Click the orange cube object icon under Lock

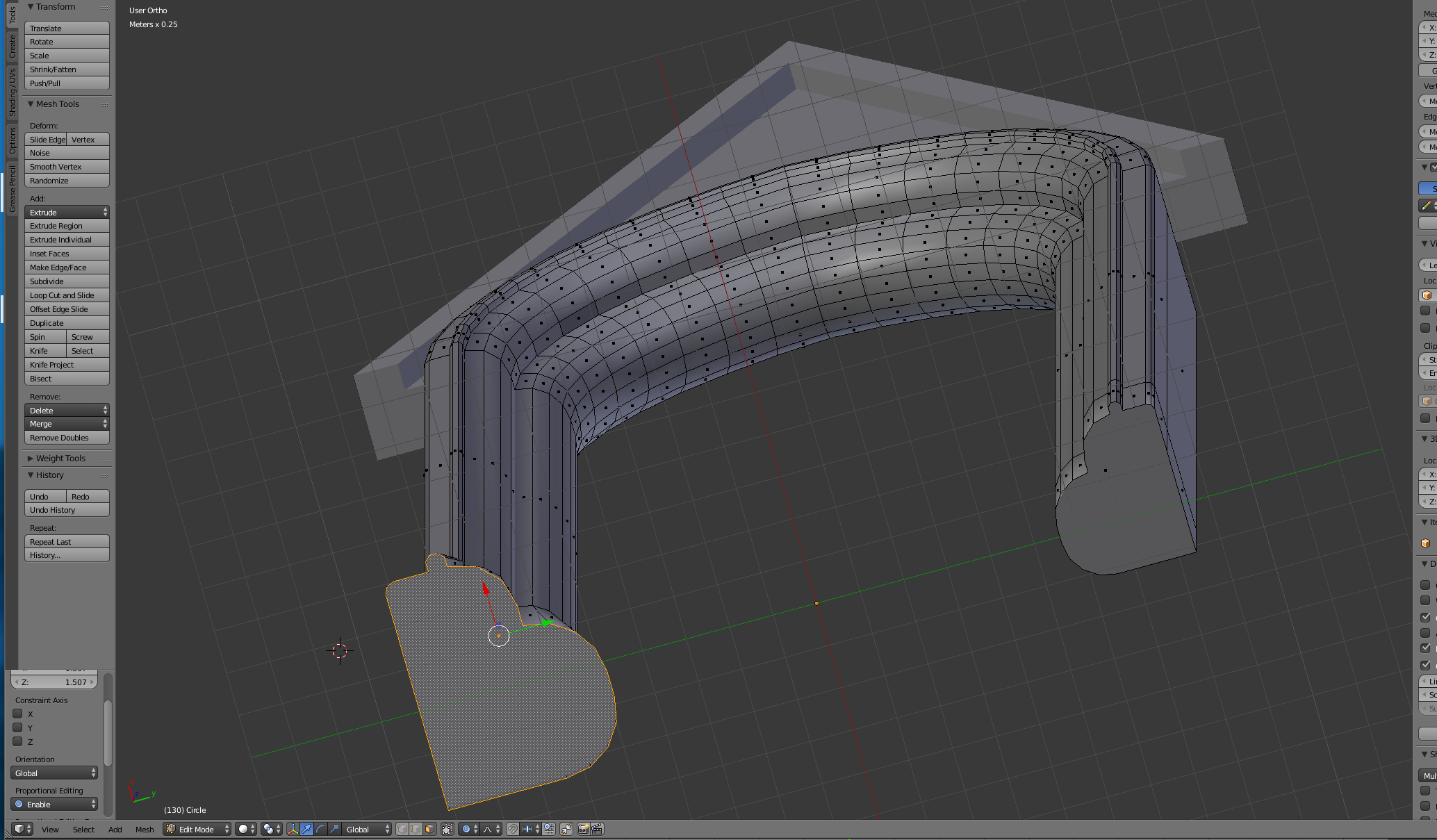[1427, 295]
